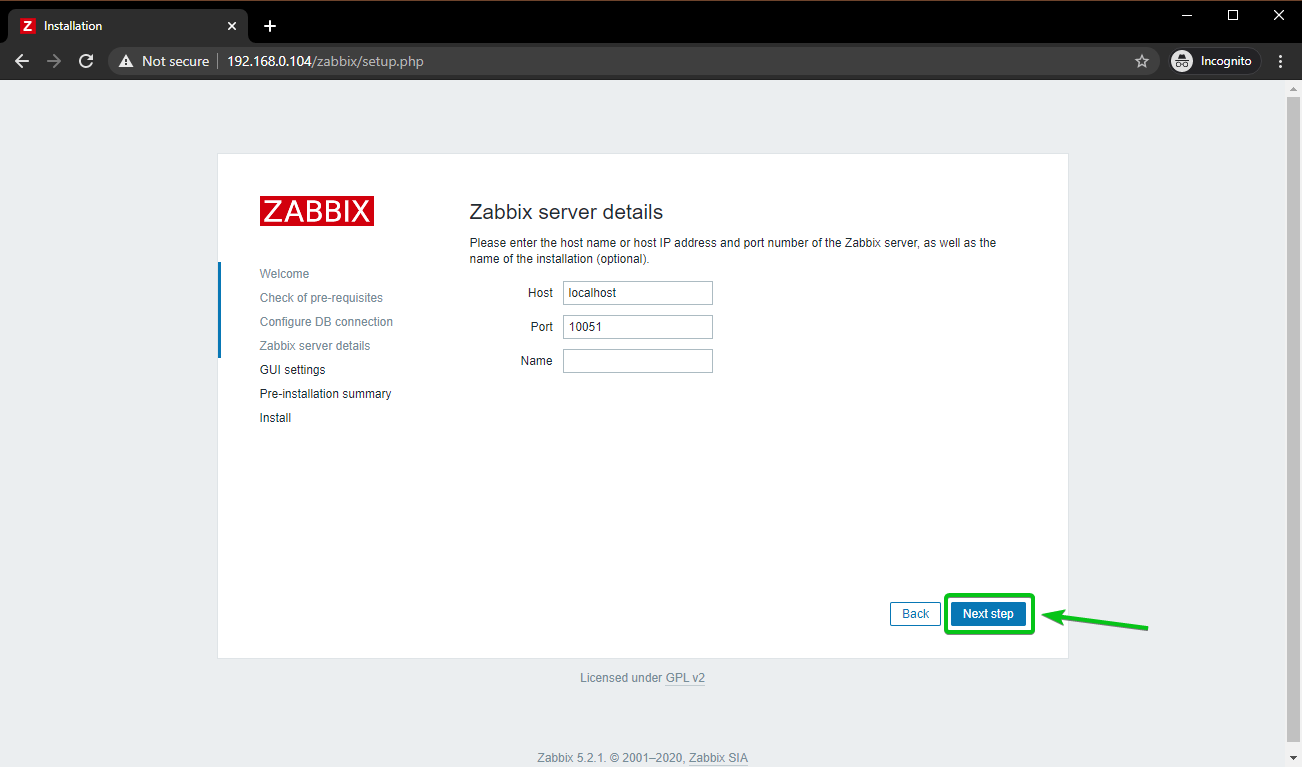1302x767 pixels.
Task: Open the Zabbix SIA link
Action: coord(718,758)
